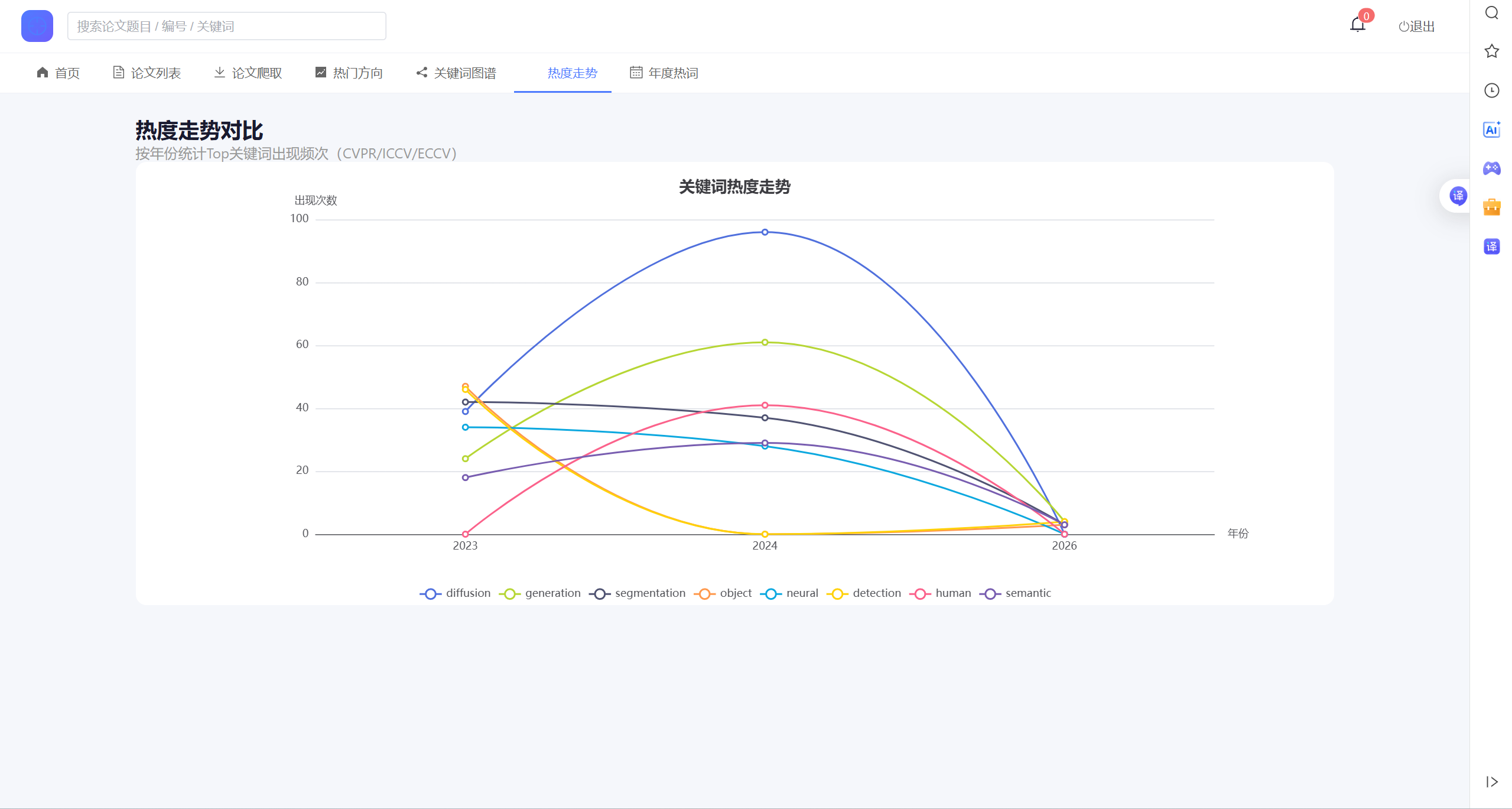Open the notification bell icon

point(1357,25)
